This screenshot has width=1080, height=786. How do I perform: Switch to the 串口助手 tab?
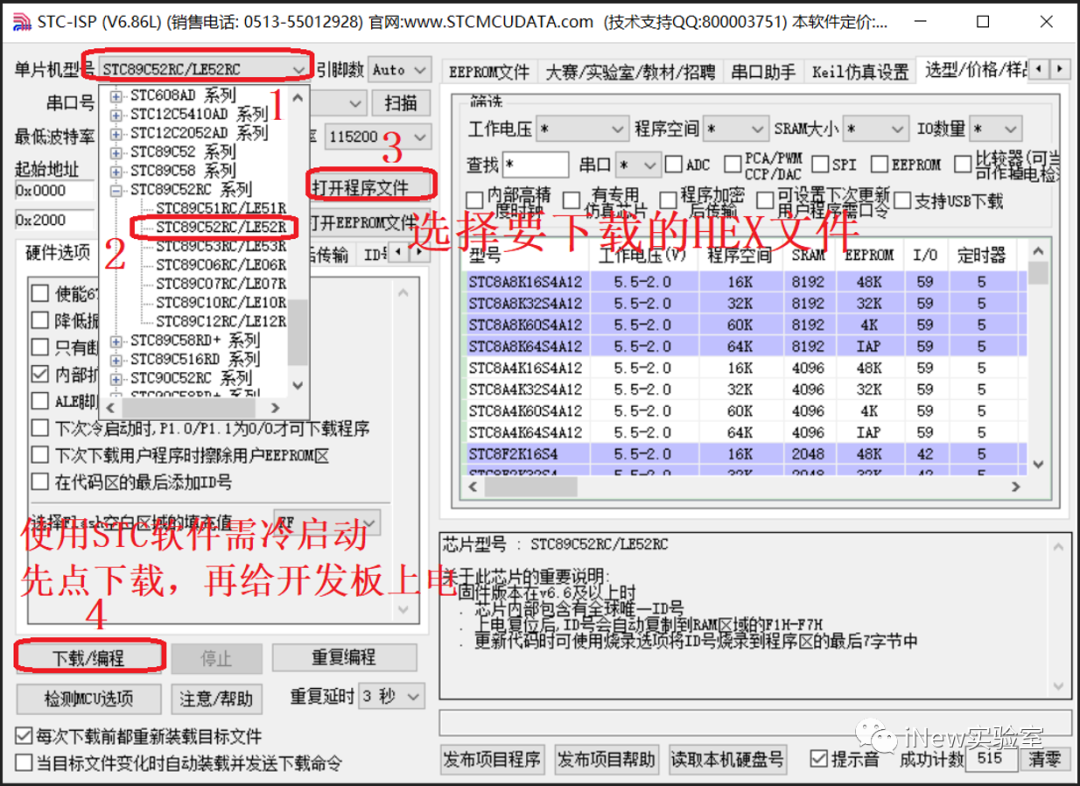[x=762, y=72]
